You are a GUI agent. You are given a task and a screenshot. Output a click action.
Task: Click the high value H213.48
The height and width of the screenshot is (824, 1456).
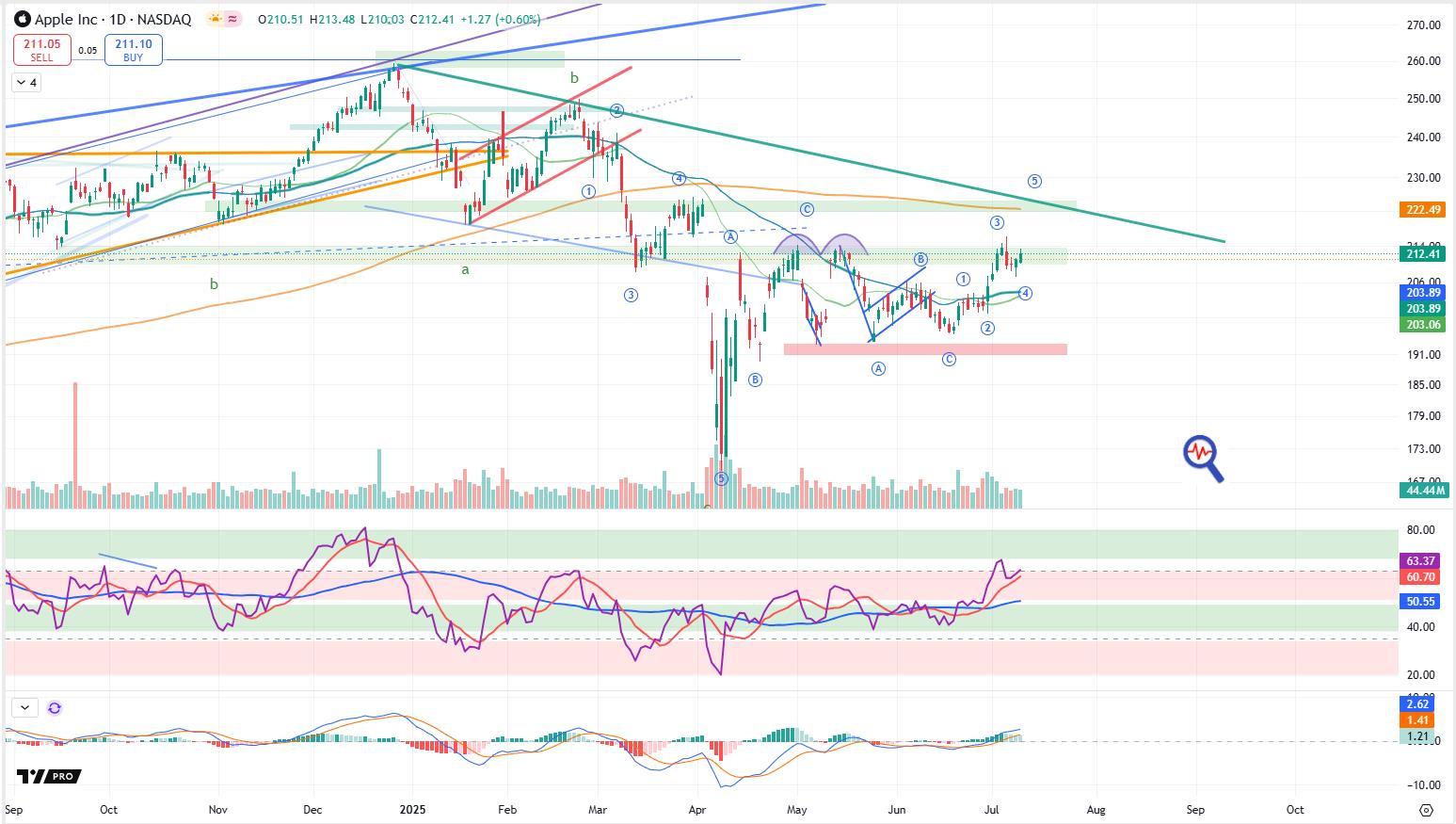pyautogui.click(x=332, y=19)
